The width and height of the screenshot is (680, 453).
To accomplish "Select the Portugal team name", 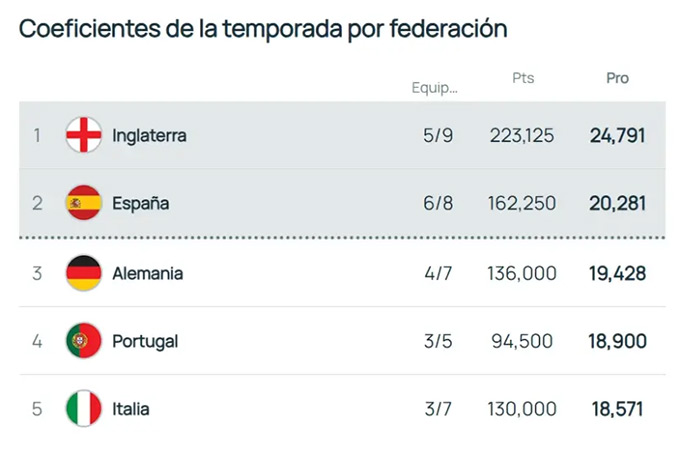I will [145, 341].
